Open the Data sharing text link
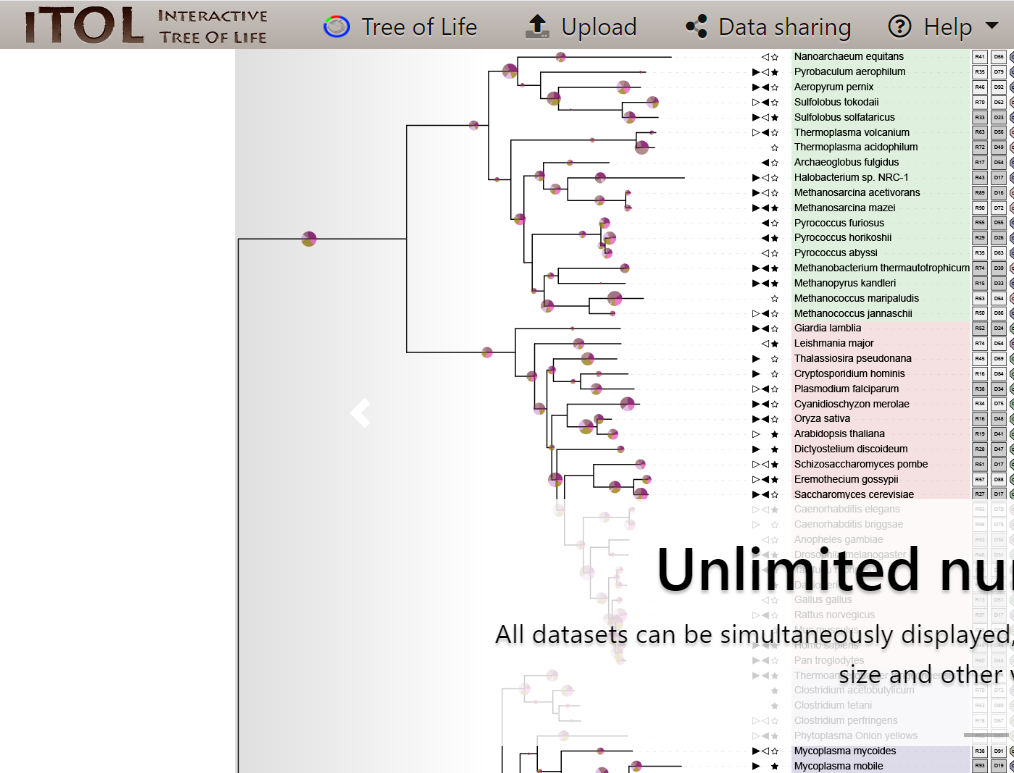Viewport: 1014px width, 773px height. coord(784,27)
